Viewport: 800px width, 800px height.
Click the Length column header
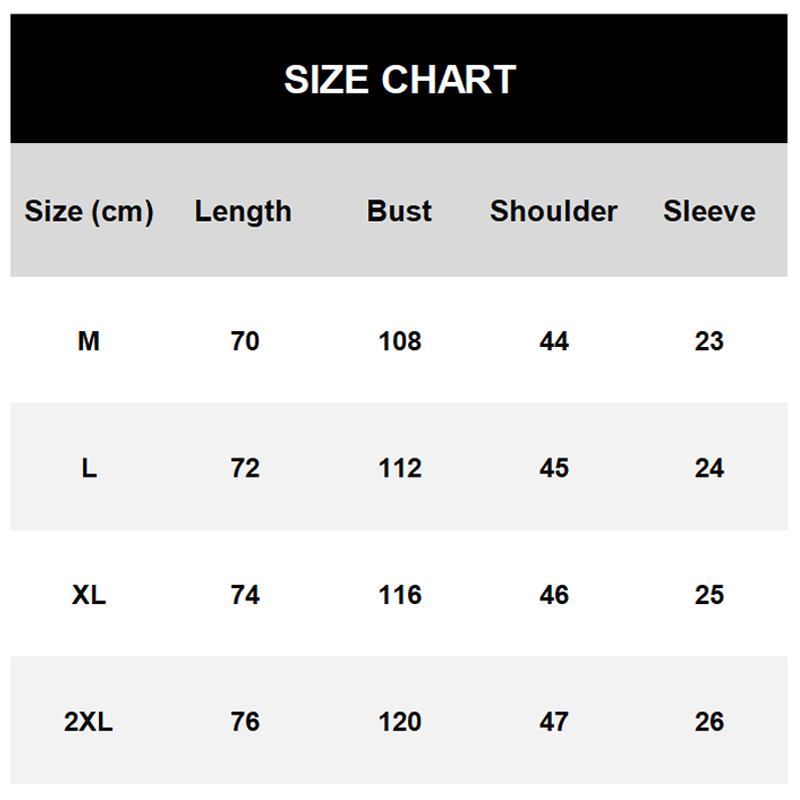pos(243,211)
